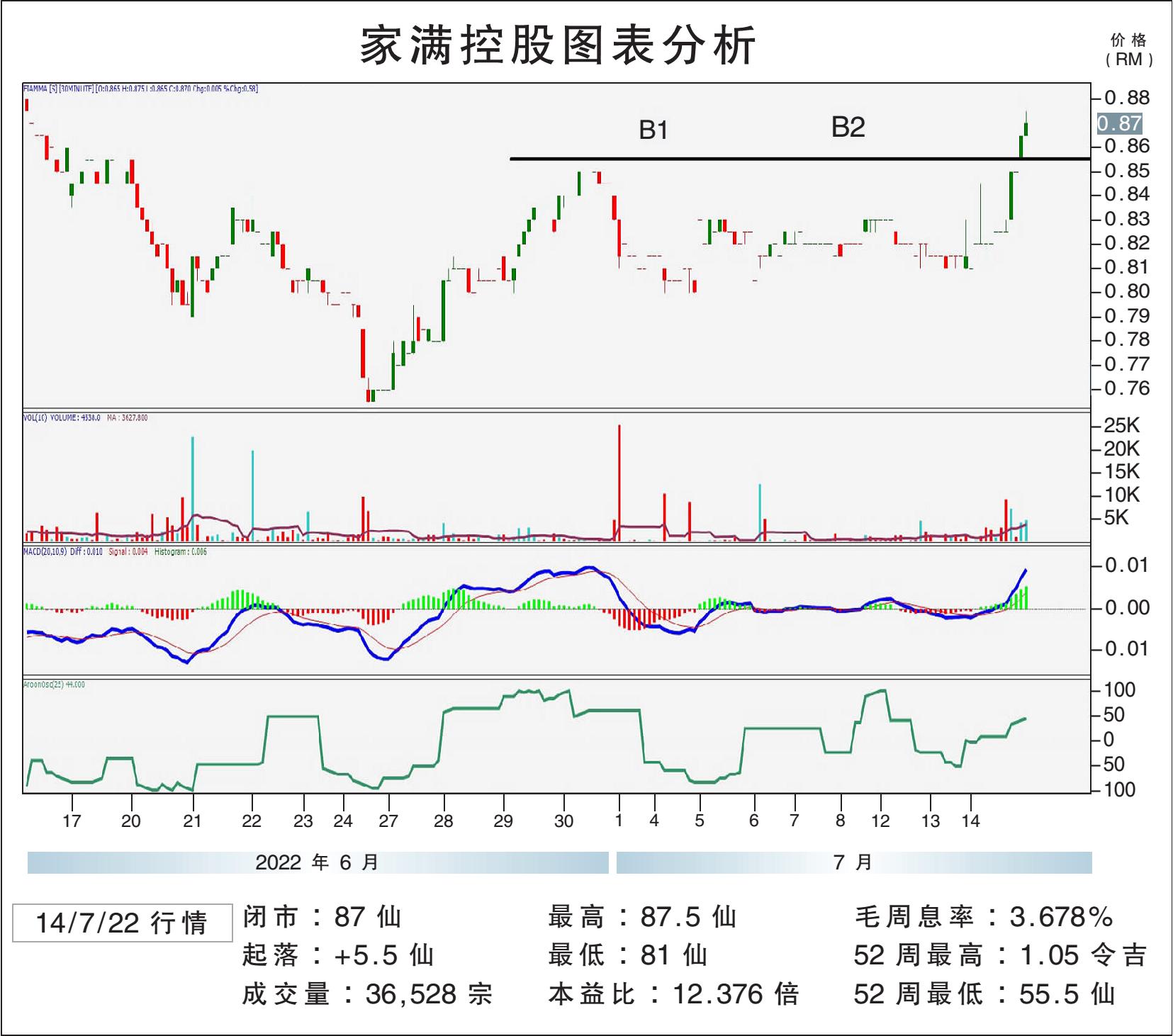The width and height of the screenshot is (1173, 1036).
Task: Click the 2022 年 6 月 month bar
Action: point(318,862)
